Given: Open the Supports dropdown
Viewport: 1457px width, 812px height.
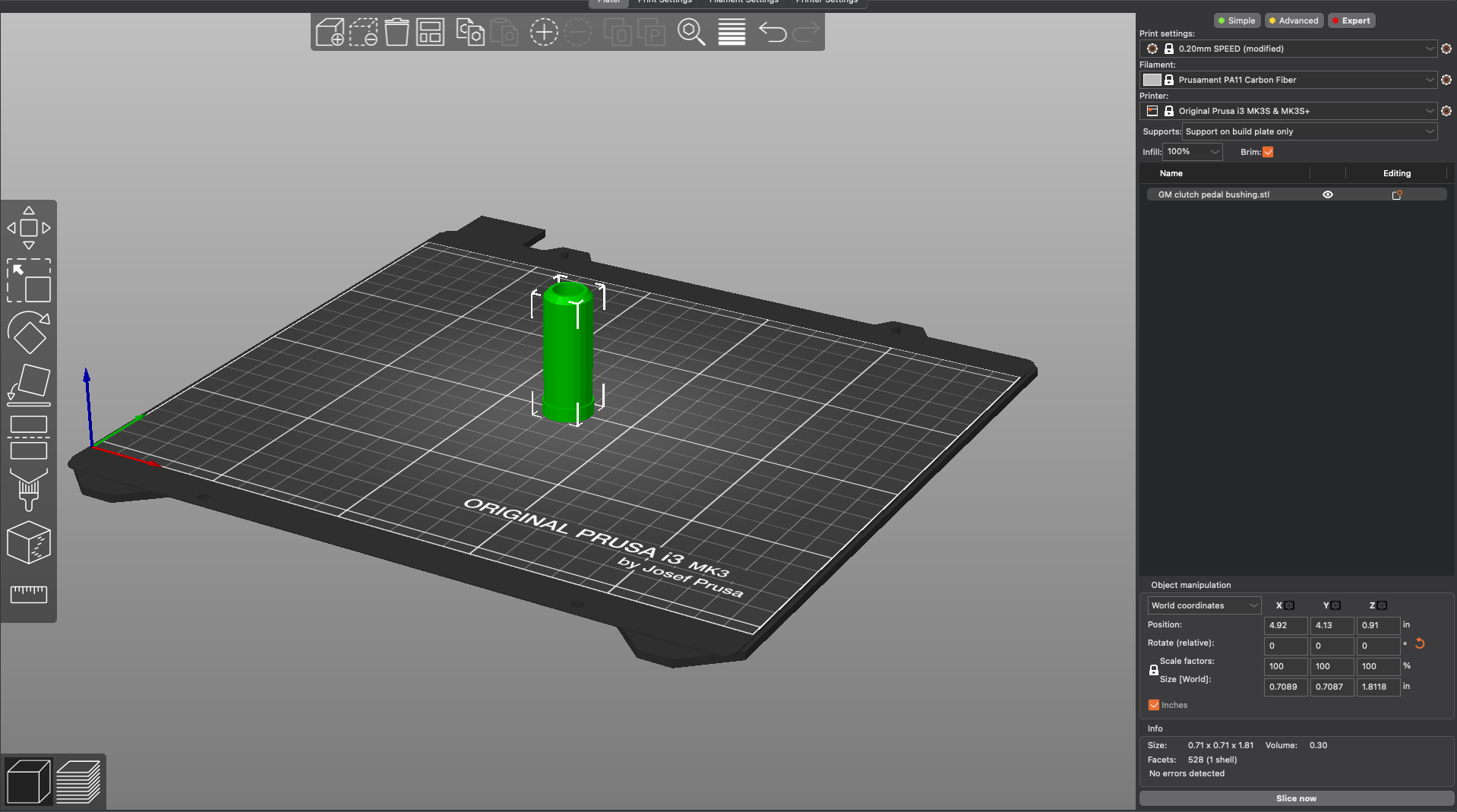Looking at the screenshot, I should [1310, 131].
